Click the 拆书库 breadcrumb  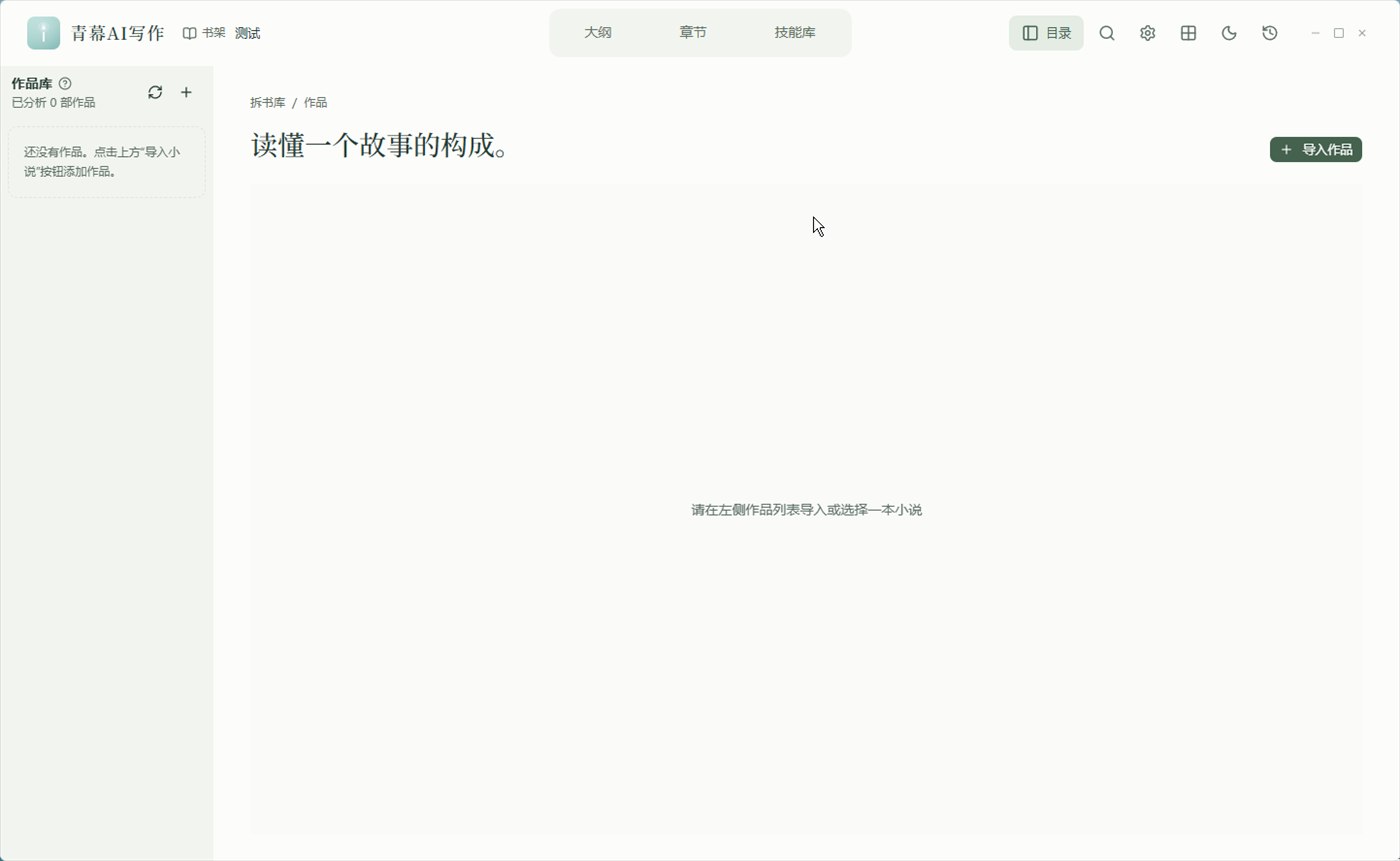(268, 103)
